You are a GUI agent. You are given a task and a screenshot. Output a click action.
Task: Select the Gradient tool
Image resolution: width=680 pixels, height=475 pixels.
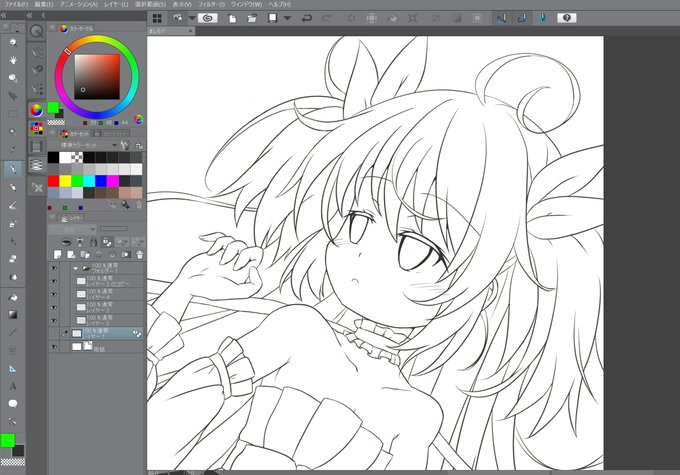tap(13, 314)
